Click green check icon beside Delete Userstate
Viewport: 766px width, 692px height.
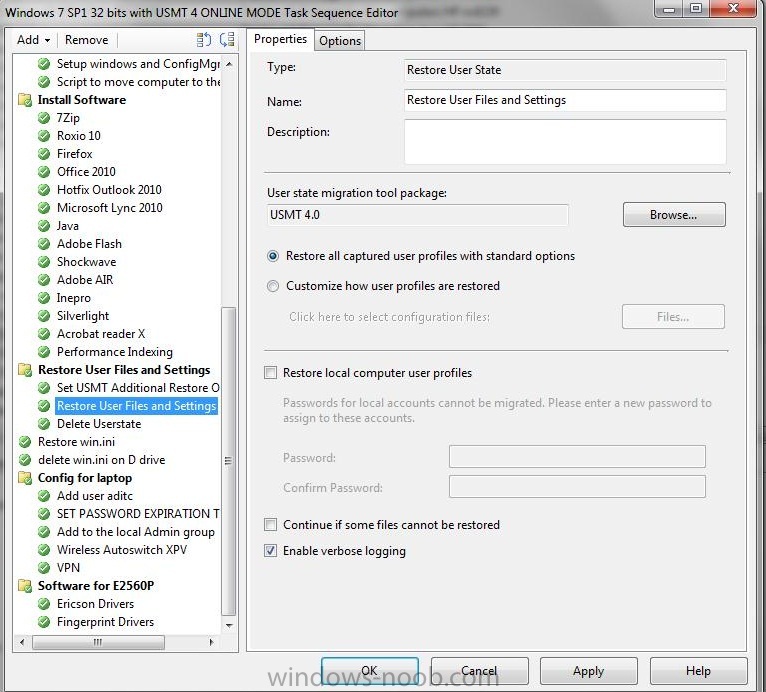click(x=44, y=424)
